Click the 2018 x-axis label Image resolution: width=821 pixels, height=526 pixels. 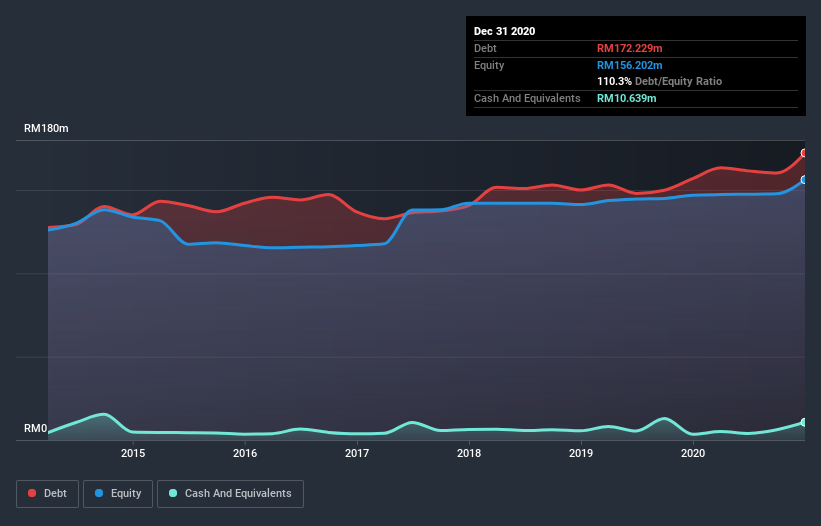click(469, 453)
